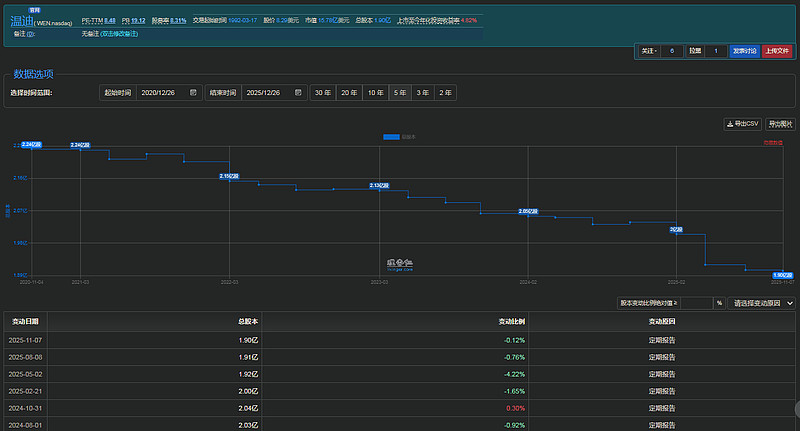Switch to the 20年 range option
Viewport: 800px width, 431px height.
[349, 93]
